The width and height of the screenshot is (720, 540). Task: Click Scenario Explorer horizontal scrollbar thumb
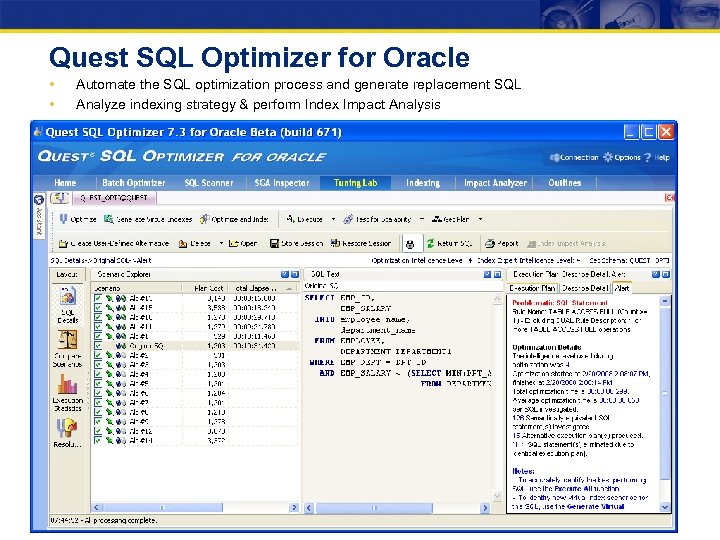(x=163, y=507)
